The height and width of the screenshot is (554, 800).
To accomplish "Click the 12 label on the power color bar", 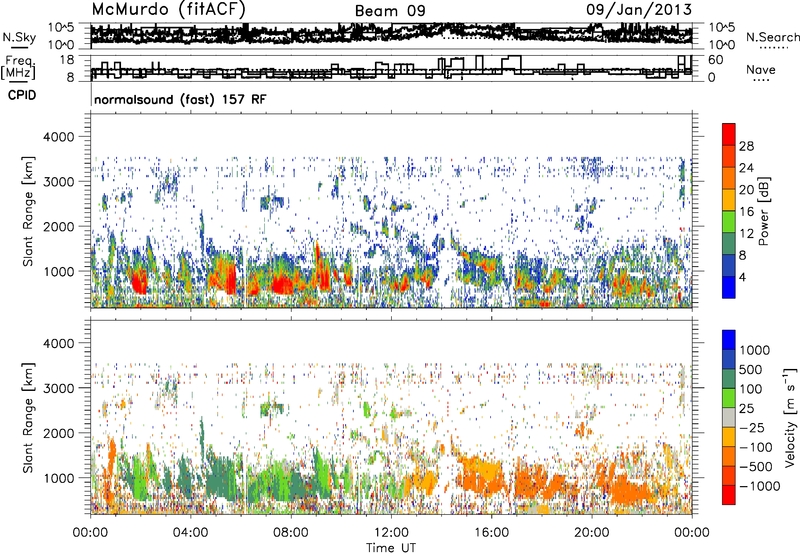I will tap(746, 234).
